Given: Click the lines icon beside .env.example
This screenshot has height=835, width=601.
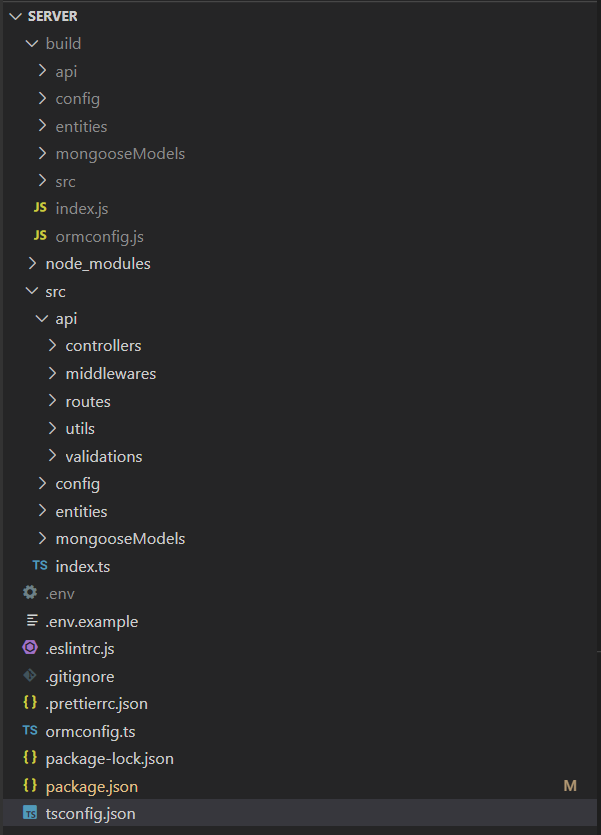Looking at the screenshot, I should pyautogui.click(x=32, y=620).
